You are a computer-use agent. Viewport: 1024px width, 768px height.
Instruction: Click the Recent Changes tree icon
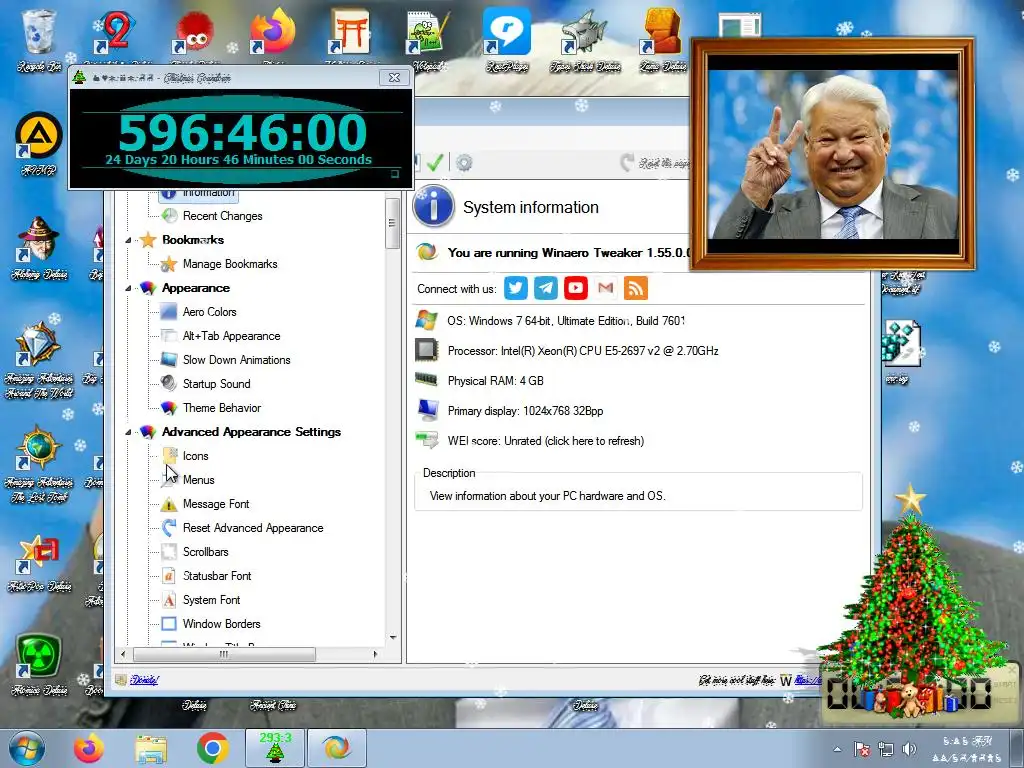(x=169, y=216)
